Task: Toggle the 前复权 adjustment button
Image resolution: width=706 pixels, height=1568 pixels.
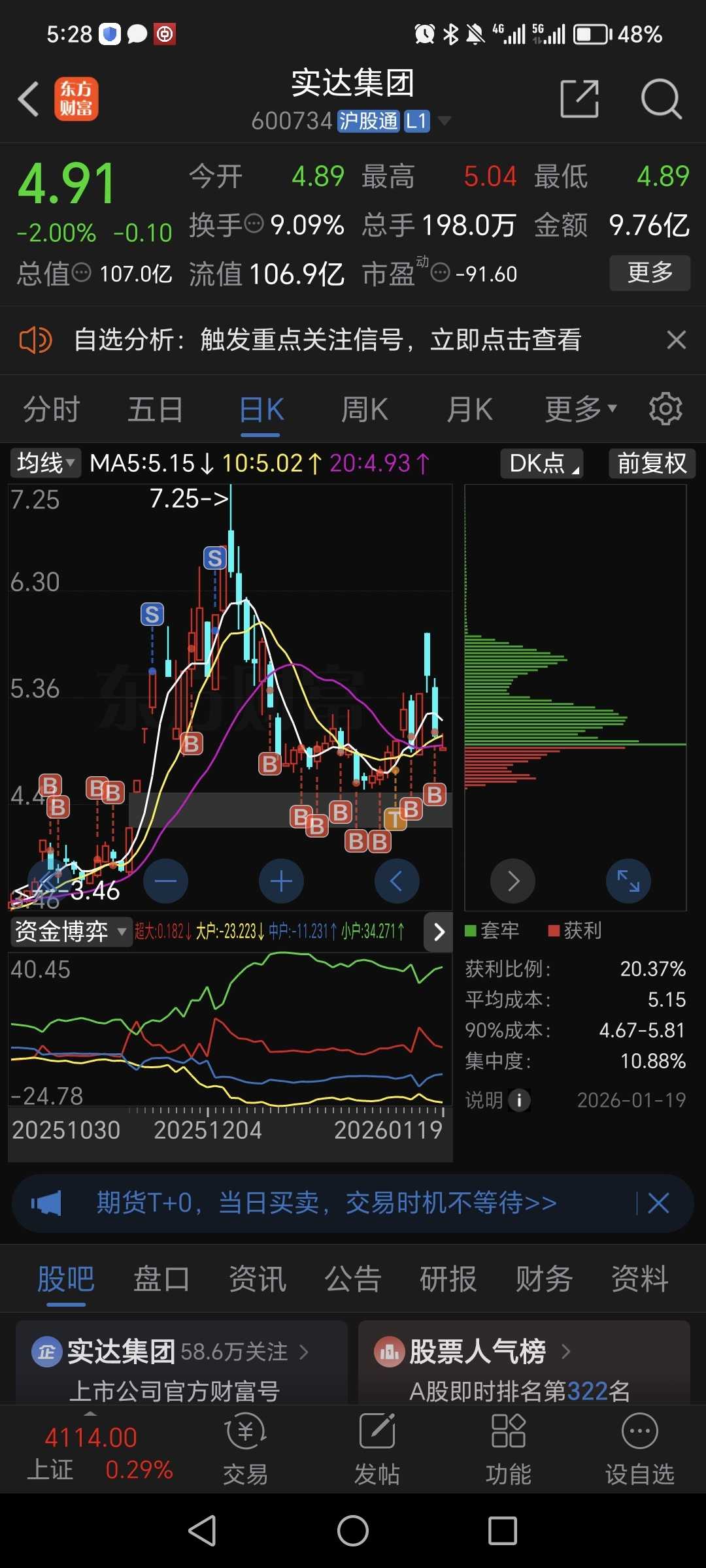Action: pos(652,463)
